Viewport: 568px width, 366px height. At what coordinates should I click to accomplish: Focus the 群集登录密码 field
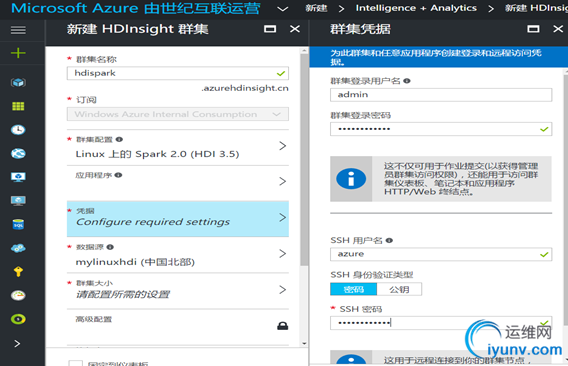click(x=441, y=129)
